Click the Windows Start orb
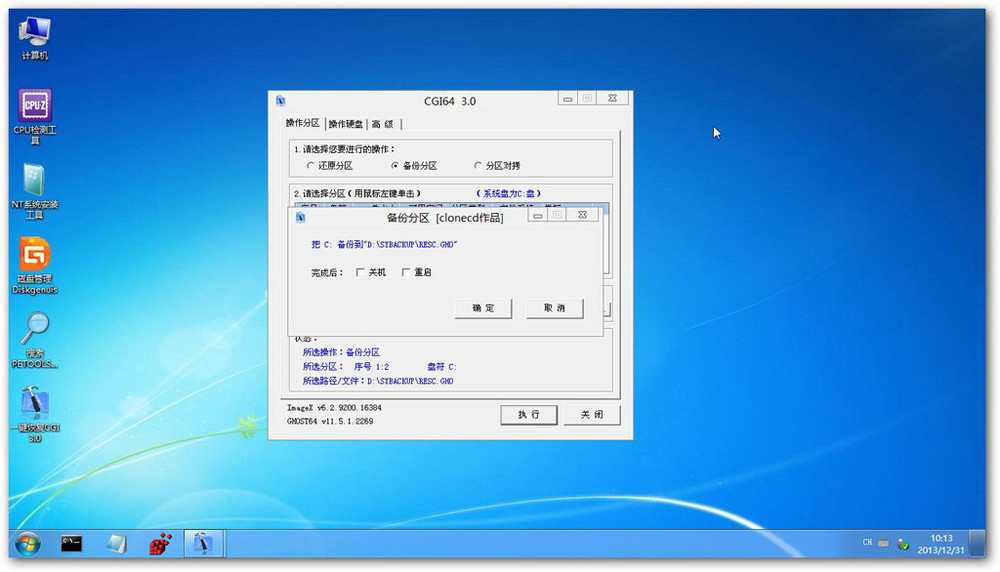The width and height of the screenshot is (1000, 572). (27, 544)
